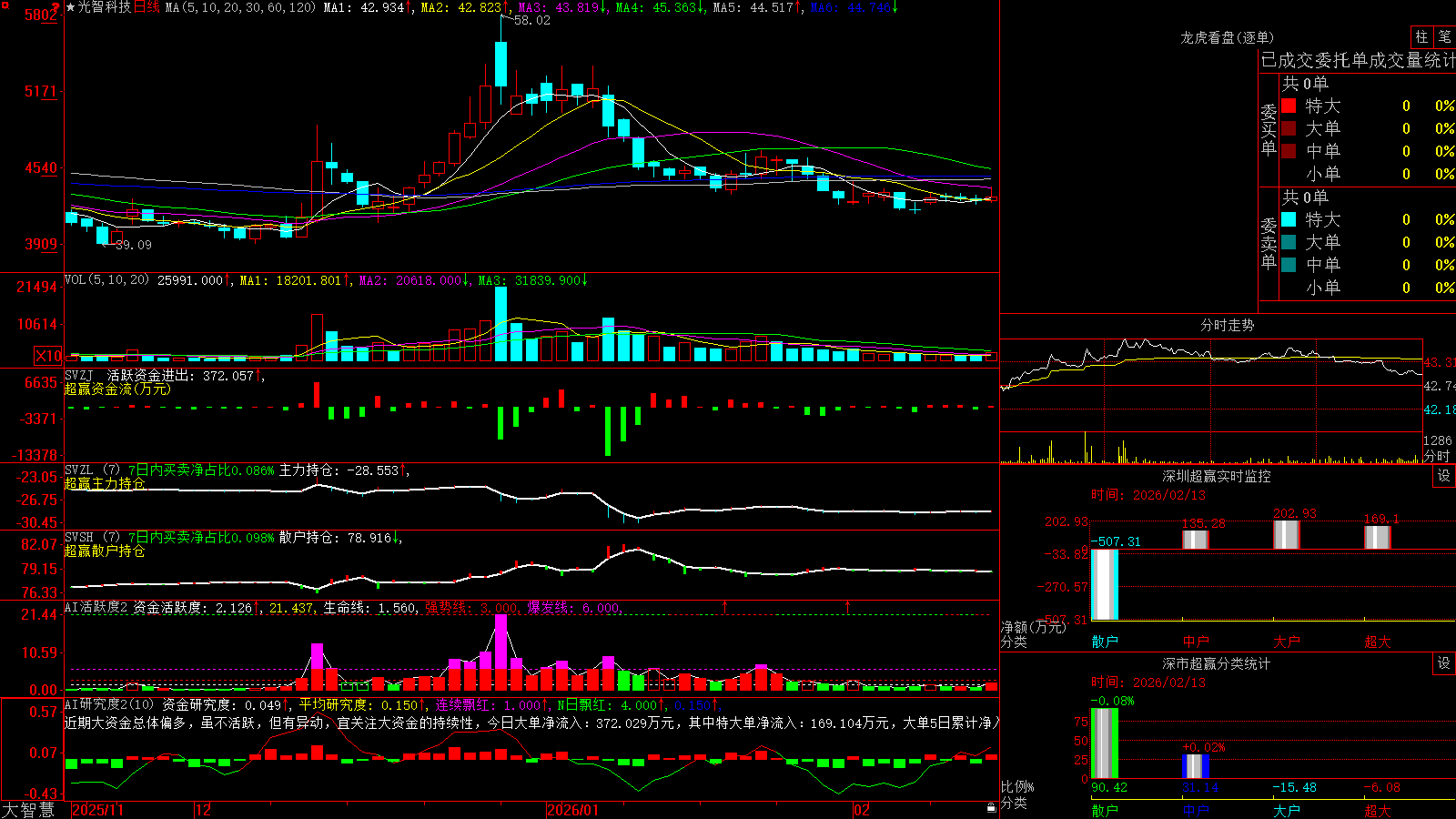Image resolution: width=1456 pixels, height=819 pixels.
Task: Click the 135.28 中户 bar
Action: pos(1196,540)
